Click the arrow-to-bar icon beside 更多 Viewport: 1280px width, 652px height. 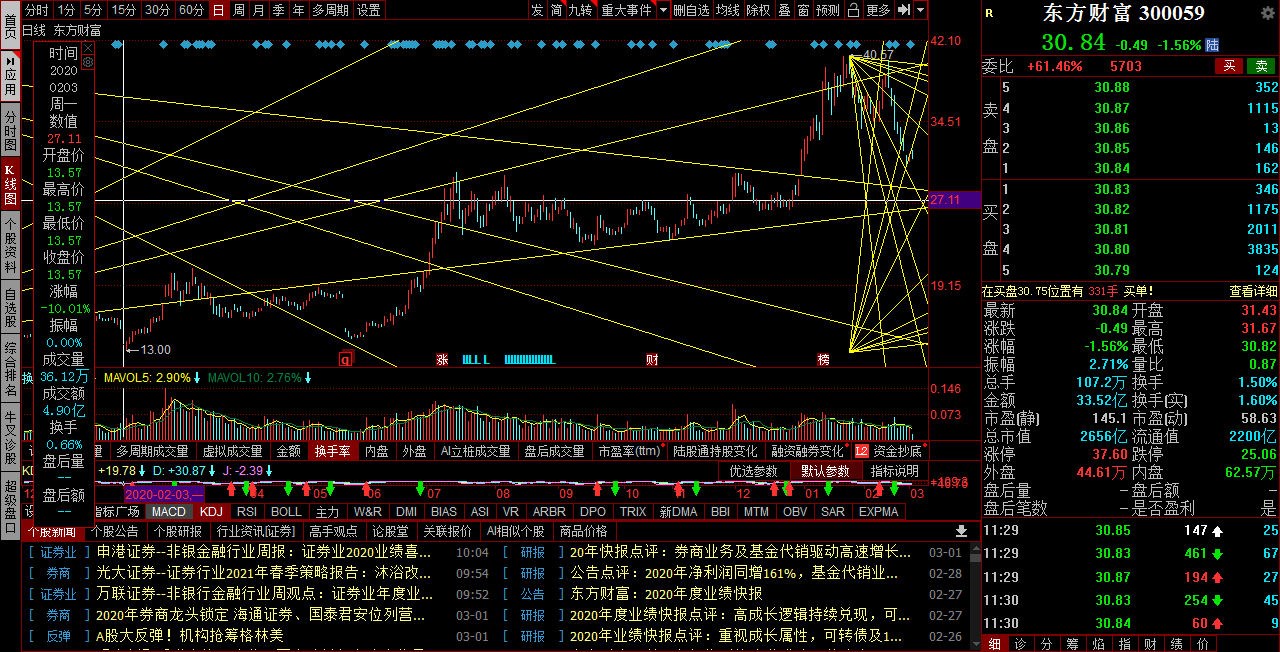click(x=904, y=10)
